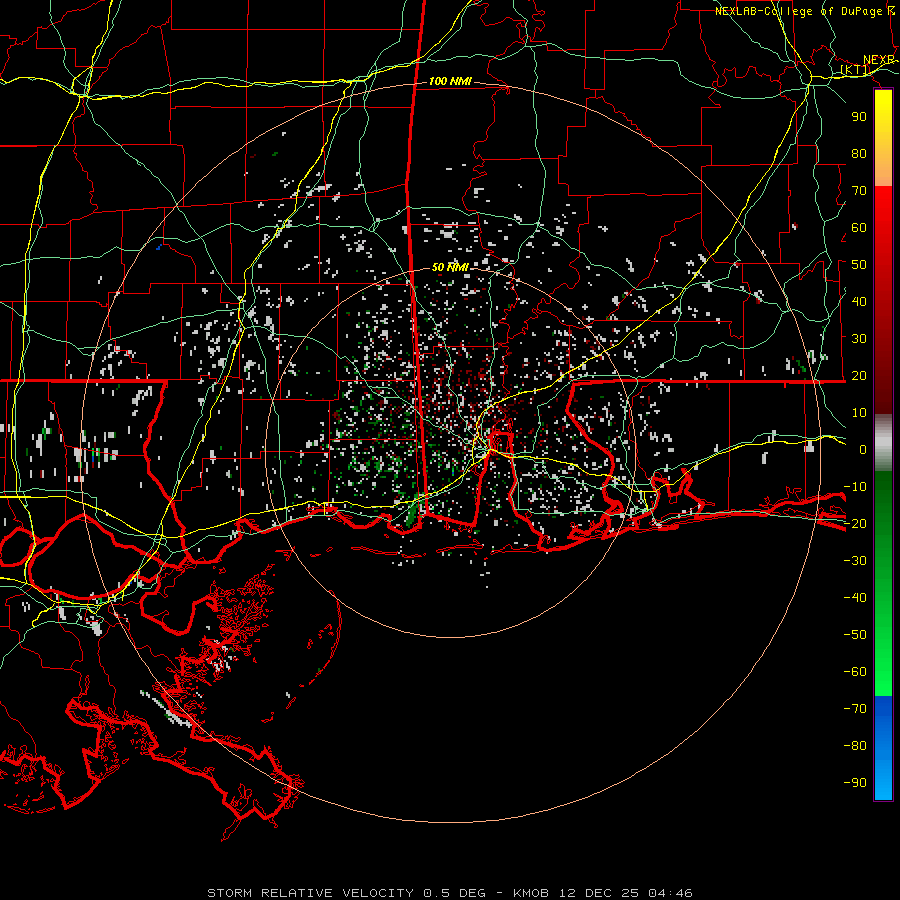Click the positive "20" scale label
Screen dimensions: 900x900
click(859, 376)
